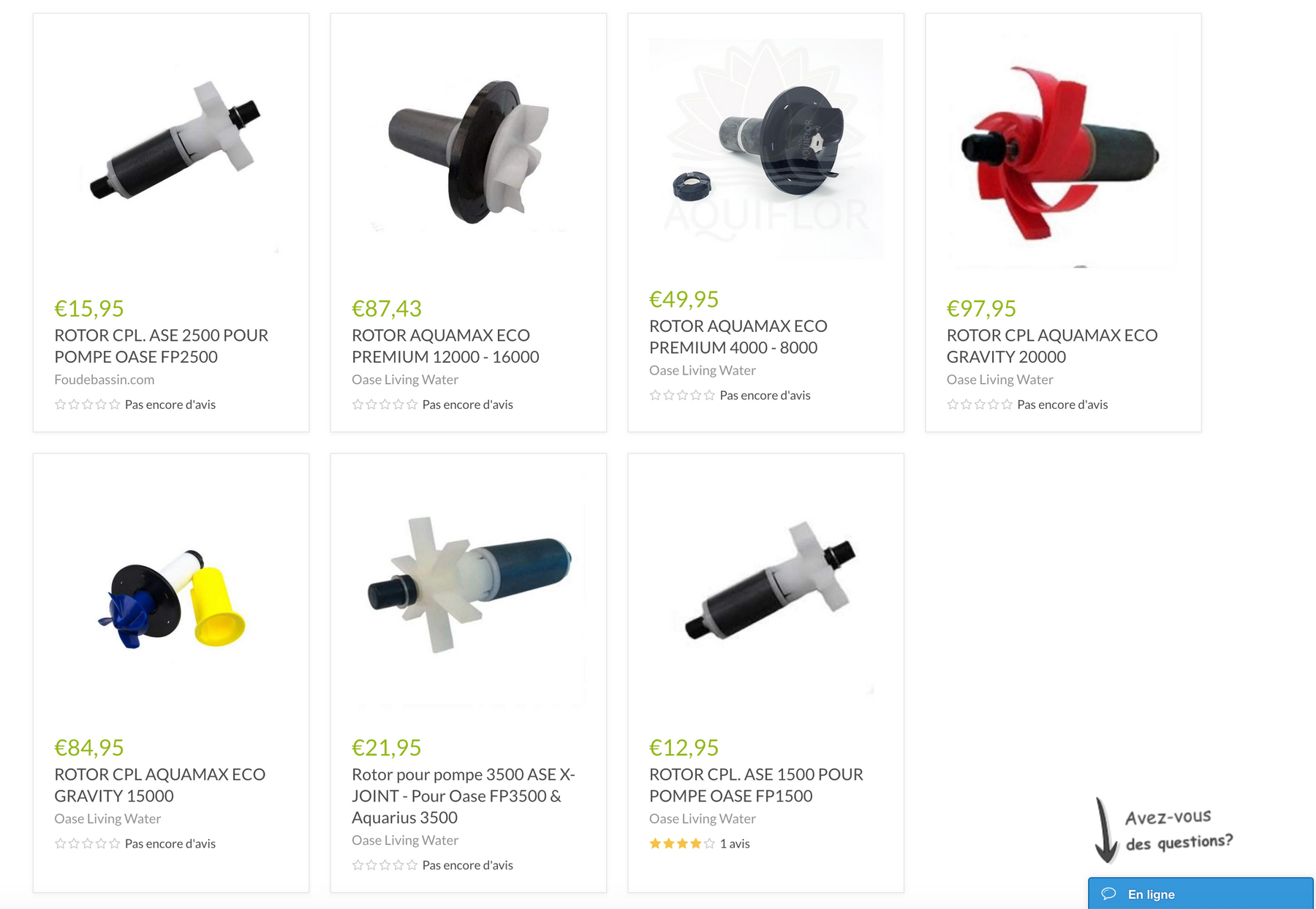Click the star rating of the FP1500 rotor

point(681,843)
